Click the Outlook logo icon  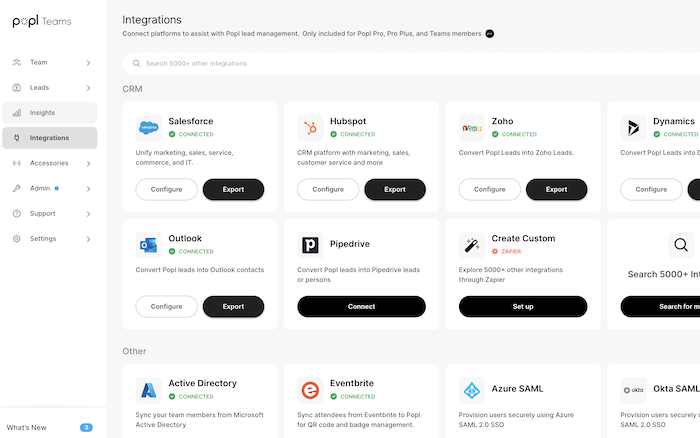(149, 245)
